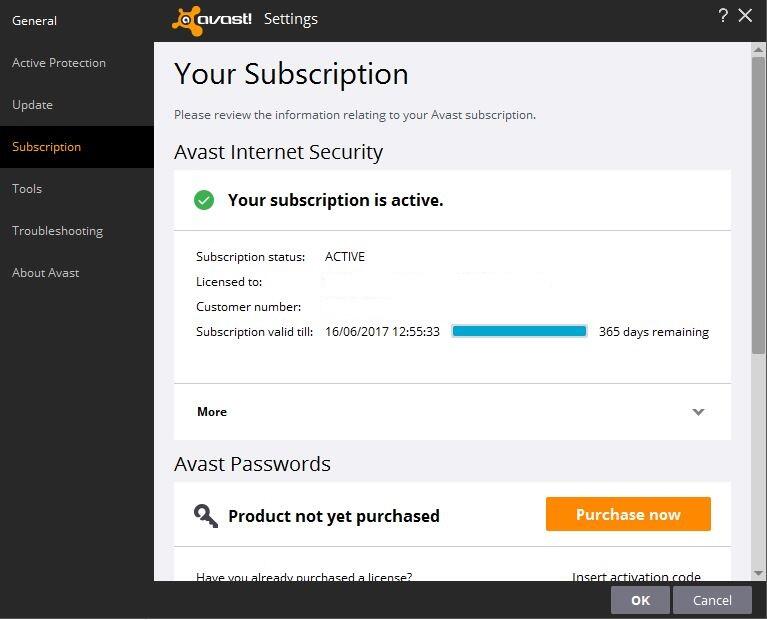The height and width of the screenshot is (620, 767).
Task: Open the Tools settings page
Action: pos(27,189)
